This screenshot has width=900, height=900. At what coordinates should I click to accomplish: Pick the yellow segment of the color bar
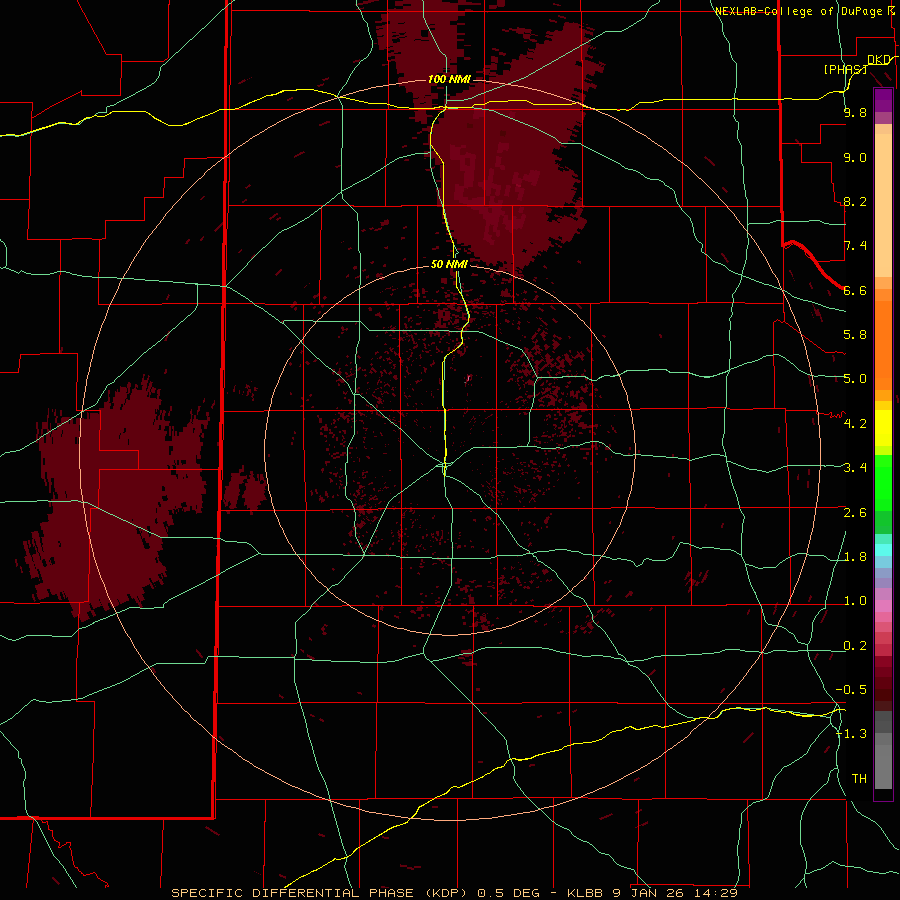(883, 428)
